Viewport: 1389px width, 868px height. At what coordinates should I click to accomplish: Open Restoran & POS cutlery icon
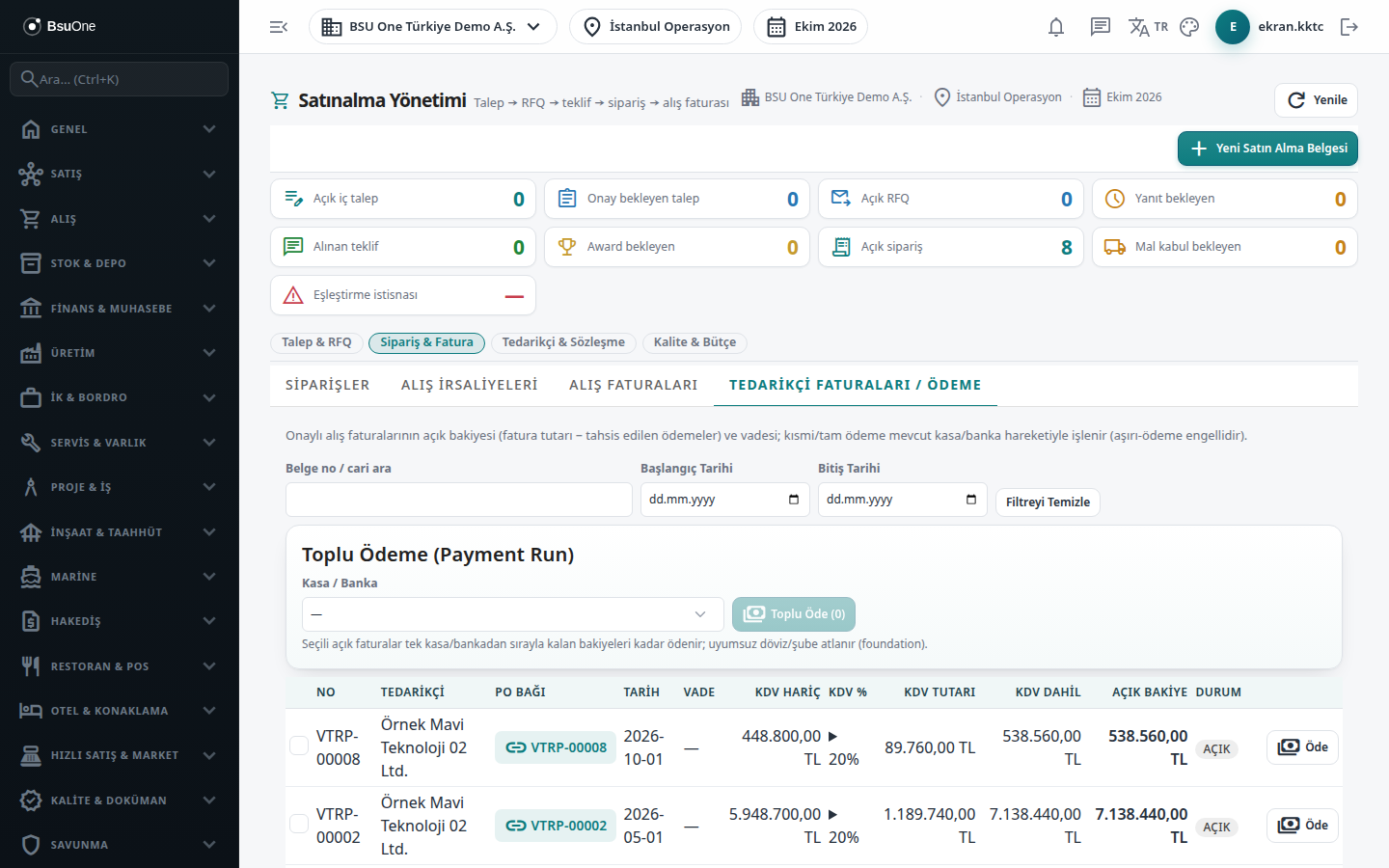[x=31, y=666]
